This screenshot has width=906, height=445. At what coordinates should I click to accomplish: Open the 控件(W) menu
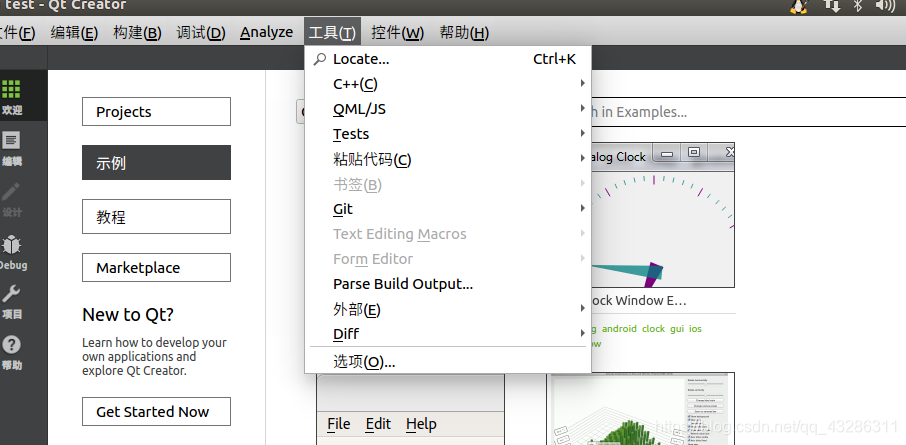[398, 32]
